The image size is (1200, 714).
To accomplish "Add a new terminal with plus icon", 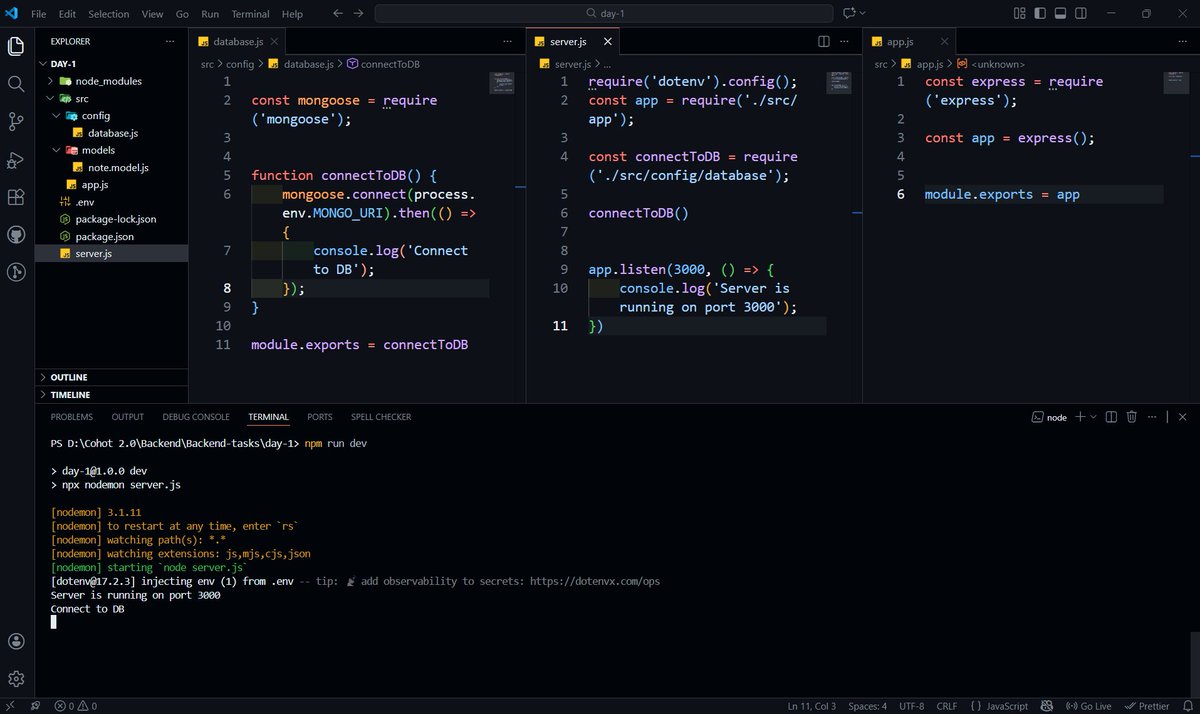I will pos(1080,417).
